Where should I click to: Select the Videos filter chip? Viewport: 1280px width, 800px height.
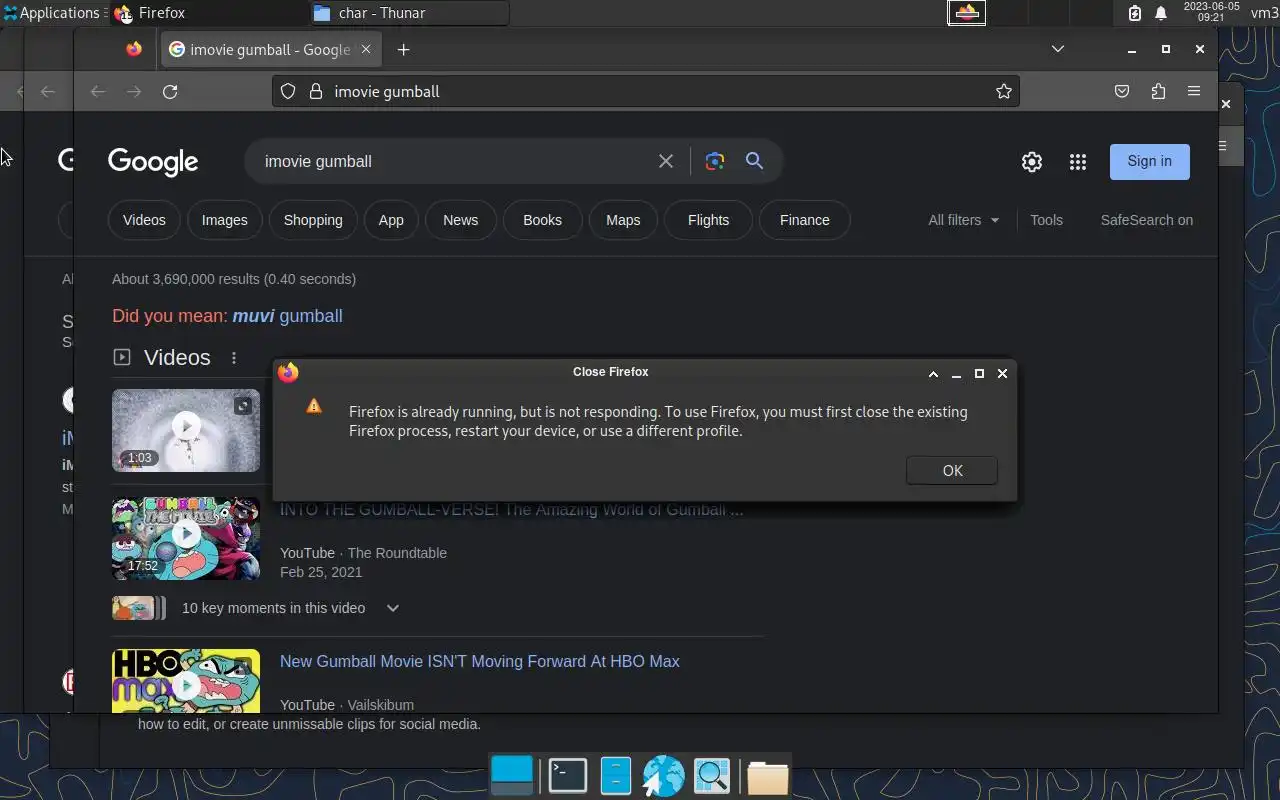point(144,220)
